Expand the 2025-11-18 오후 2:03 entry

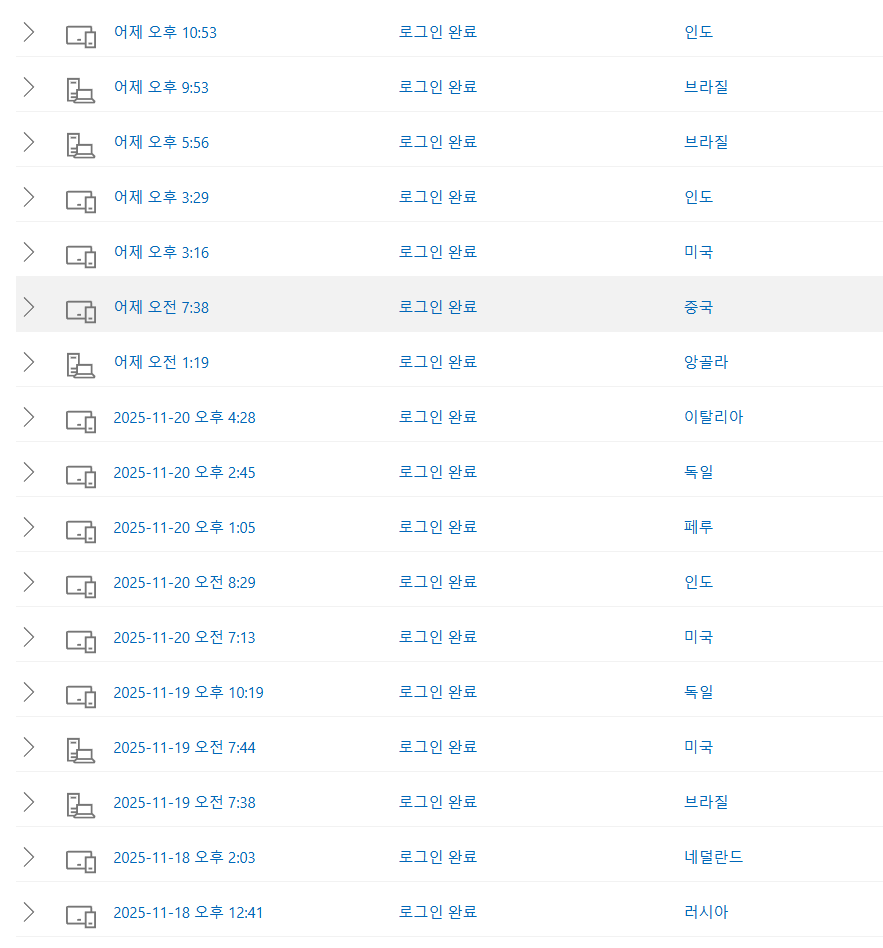pyautogui.click(x=28, y=858)
